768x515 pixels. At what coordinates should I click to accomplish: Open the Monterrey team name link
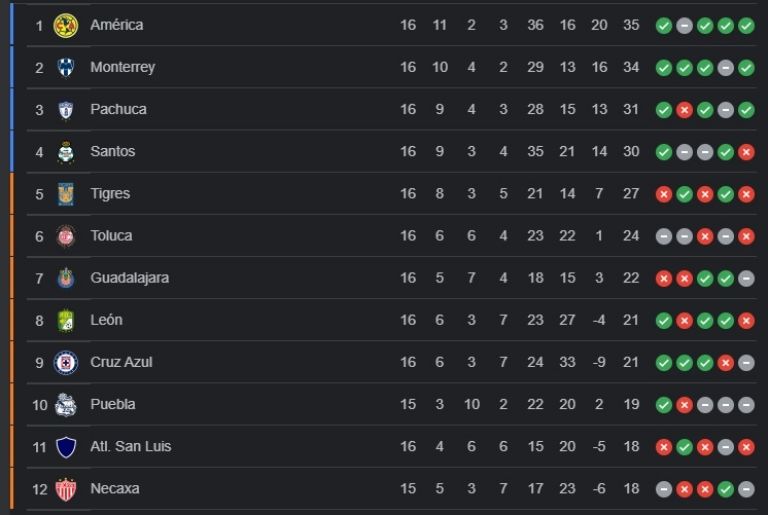(122, 68)
